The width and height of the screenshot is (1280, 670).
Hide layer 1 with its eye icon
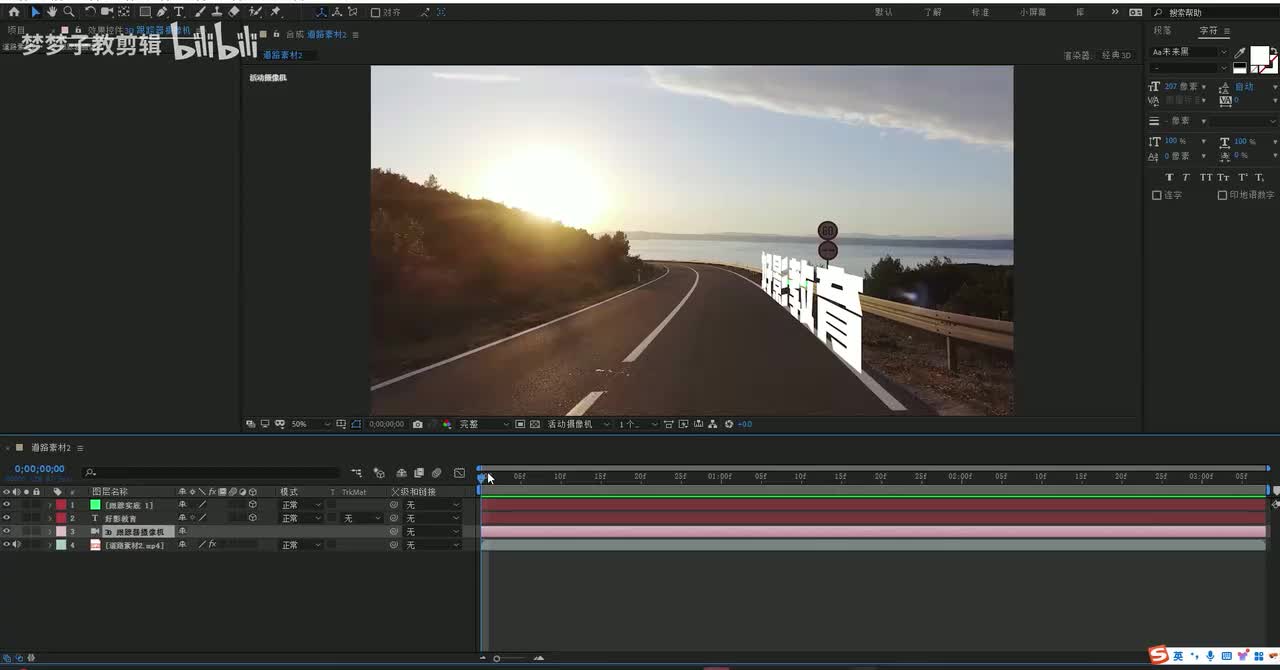(x=7, y=505)
